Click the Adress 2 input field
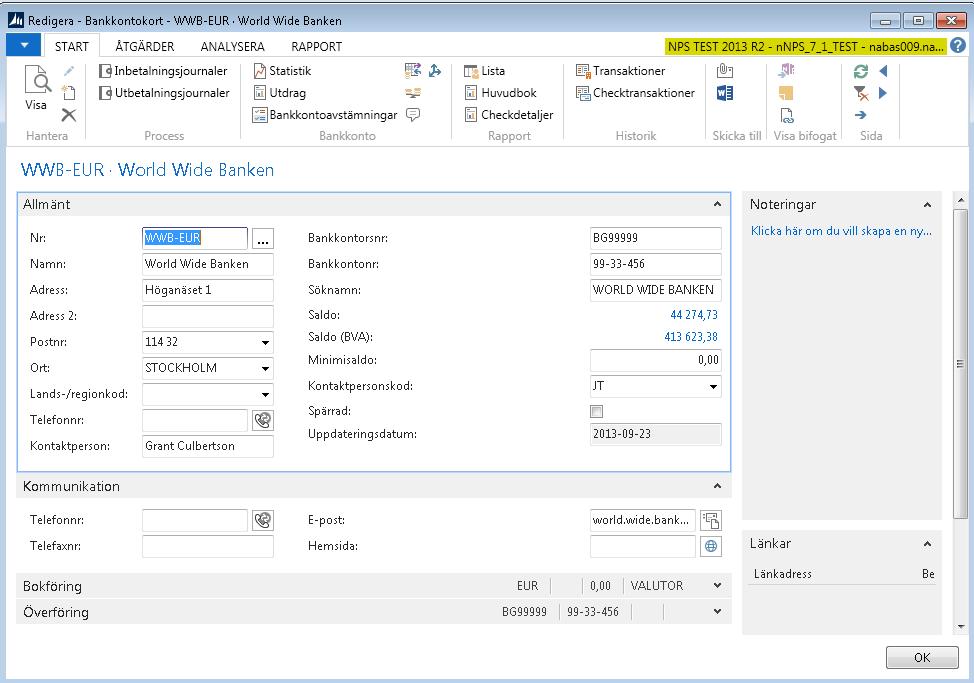Screen dimensions: 974x683 click(x=207, y=316)
